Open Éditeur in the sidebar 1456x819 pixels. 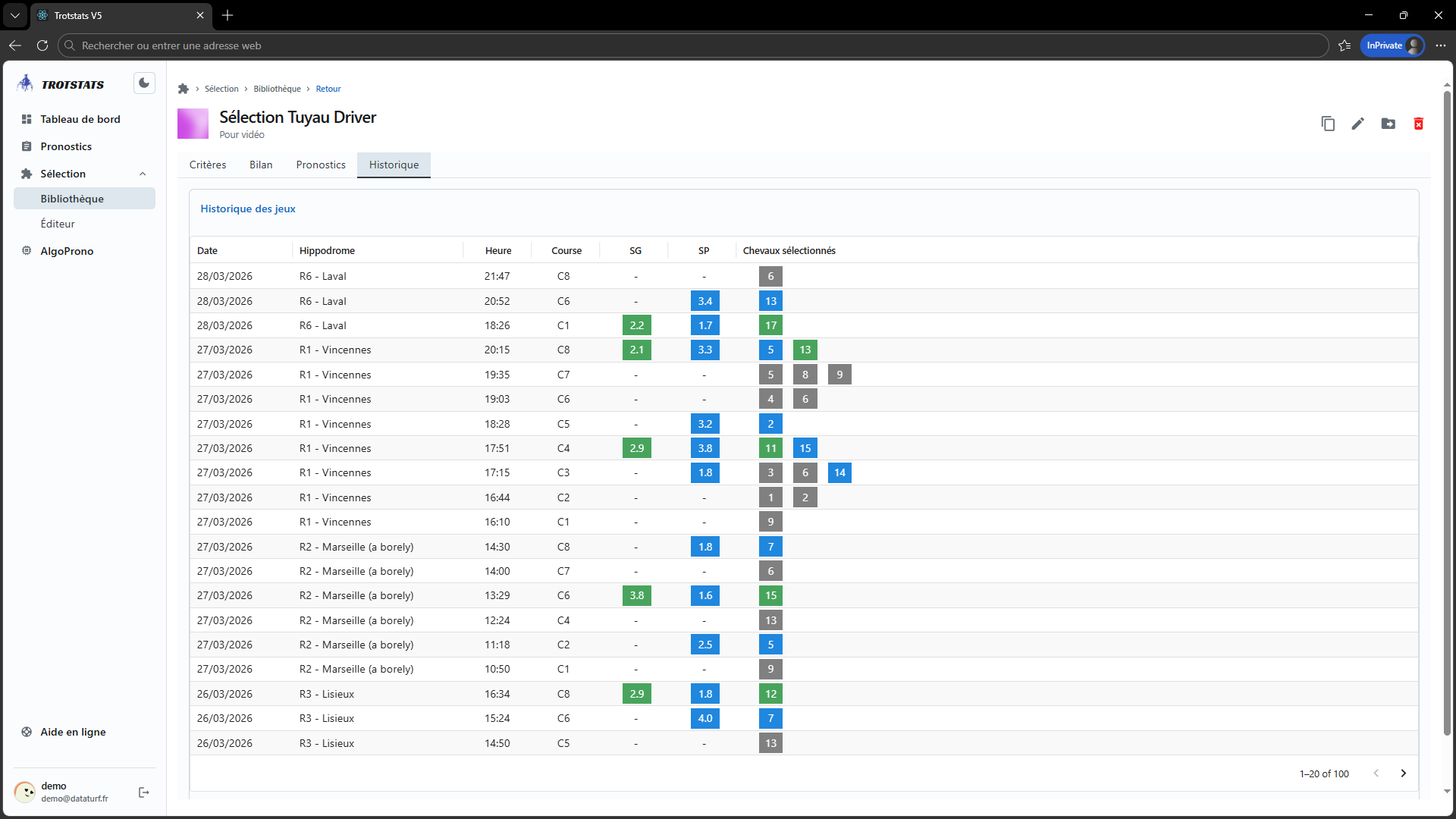pos(58,224)
